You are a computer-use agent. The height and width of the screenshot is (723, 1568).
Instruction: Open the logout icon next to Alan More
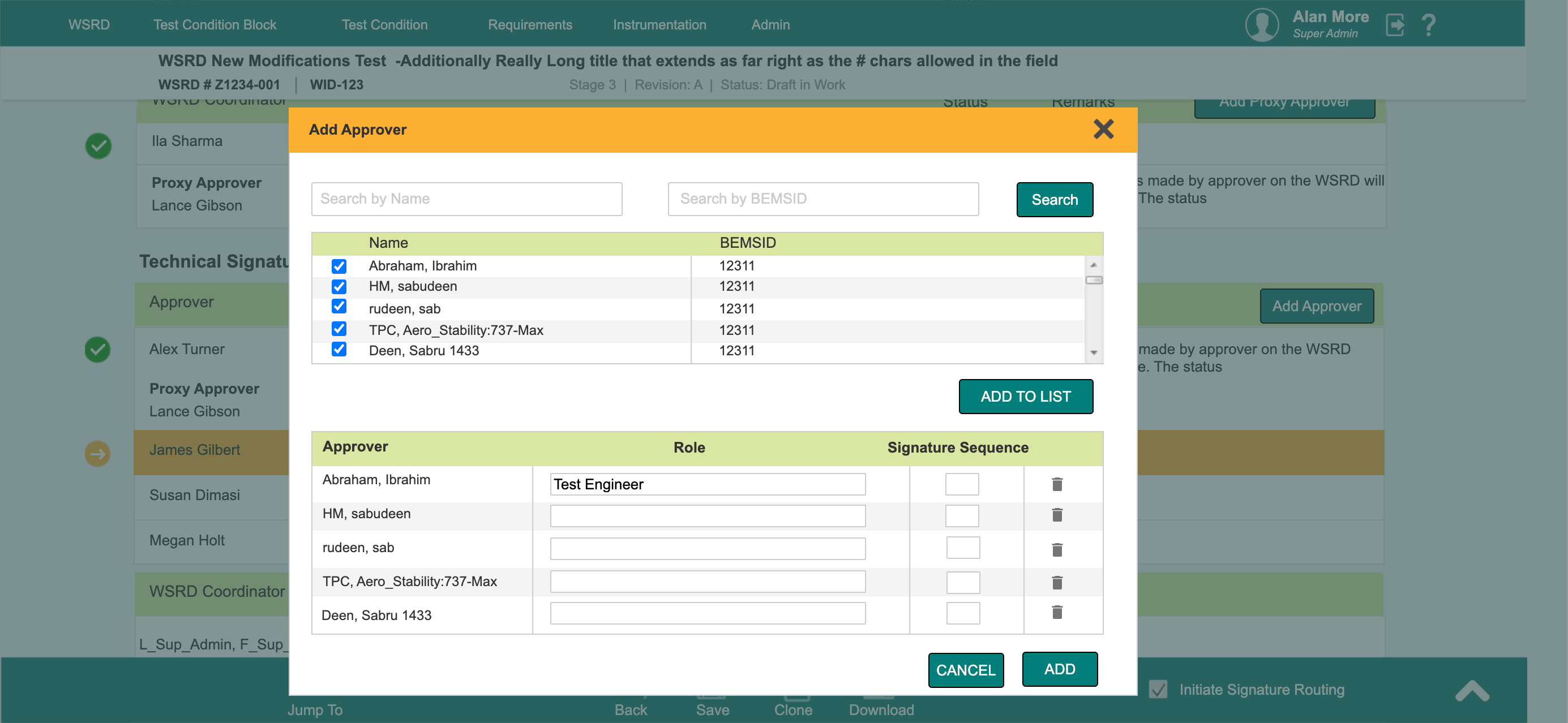tap(1395, 24)
